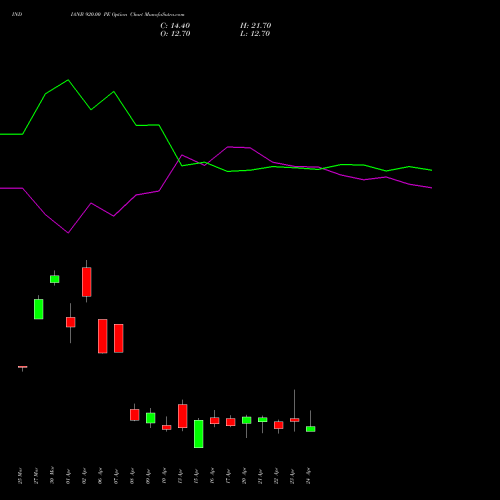Click the 23 Apr date label

pyautogui.click(x=292, y=476)
